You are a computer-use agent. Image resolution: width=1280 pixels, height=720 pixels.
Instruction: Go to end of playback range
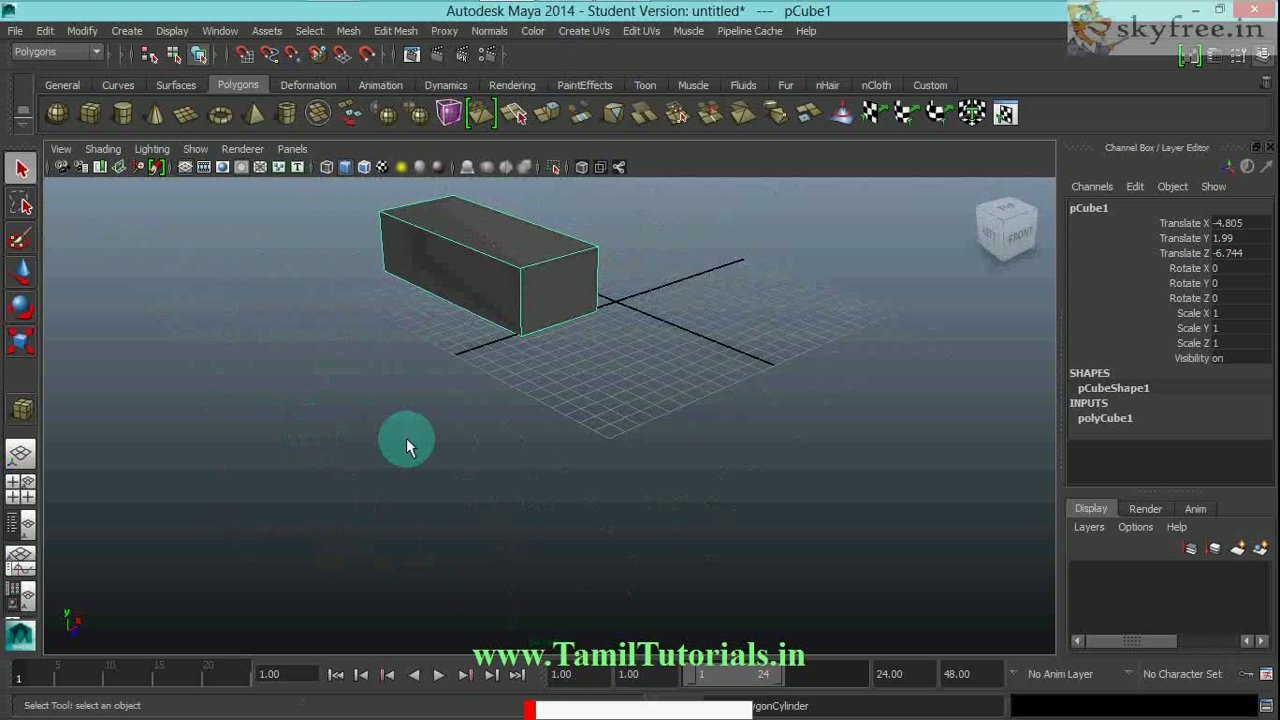coord(517,675)
